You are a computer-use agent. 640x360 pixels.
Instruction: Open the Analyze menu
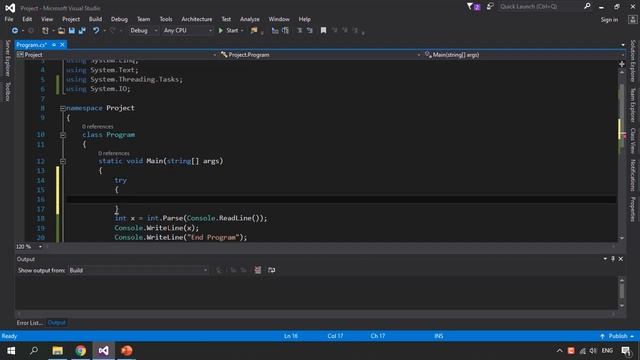[249, 19]
